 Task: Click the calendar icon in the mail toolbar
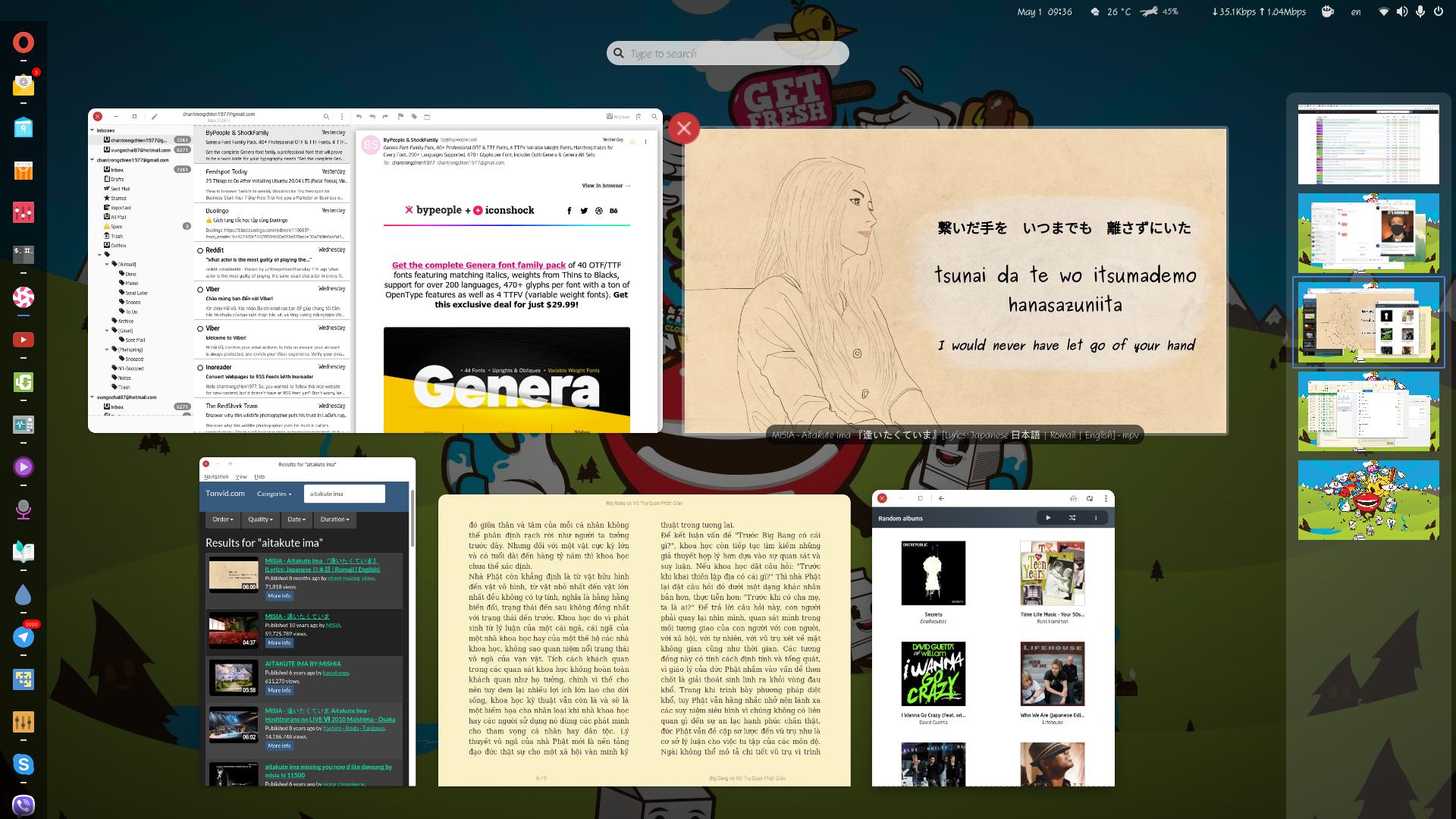point(427,117)
